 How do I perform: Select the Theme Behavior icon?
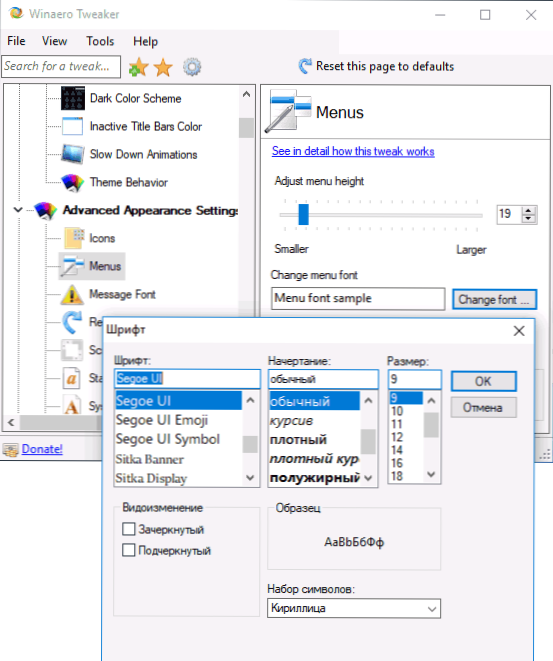coord(73,182)
